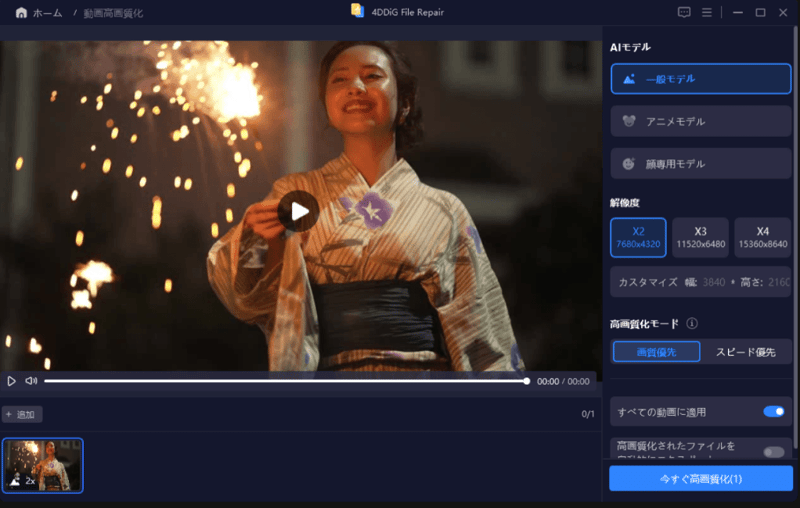The image size is (800, 508).
Task: Mute the video using speaker icon
Action: (31, 381)
